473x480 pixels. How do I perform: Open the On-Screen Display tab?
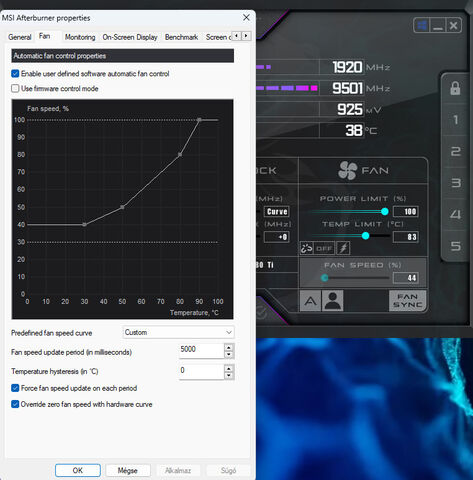pos(130,37)
